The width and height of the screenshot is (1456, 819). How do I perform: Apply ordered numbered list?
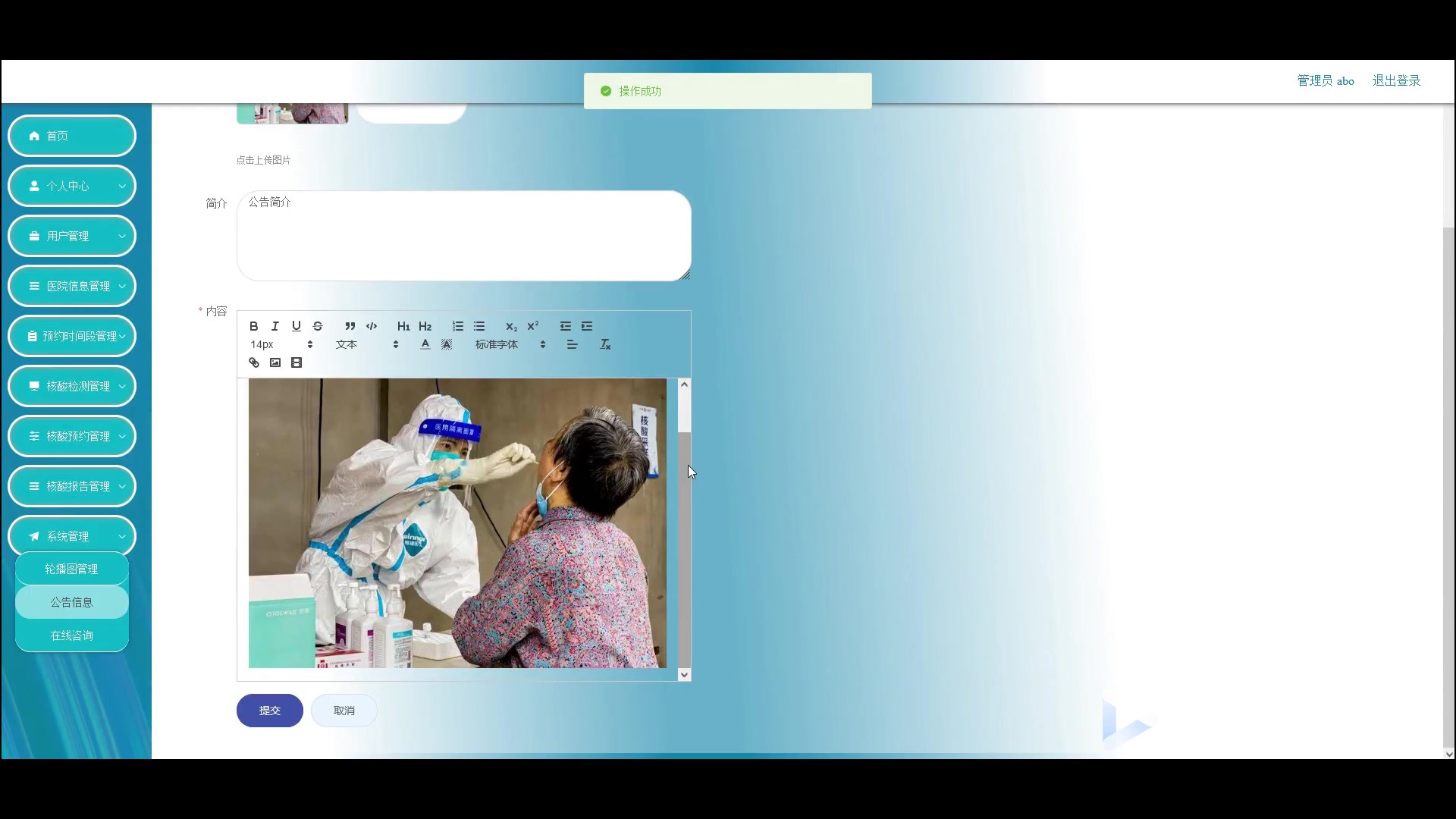(458, 326)
